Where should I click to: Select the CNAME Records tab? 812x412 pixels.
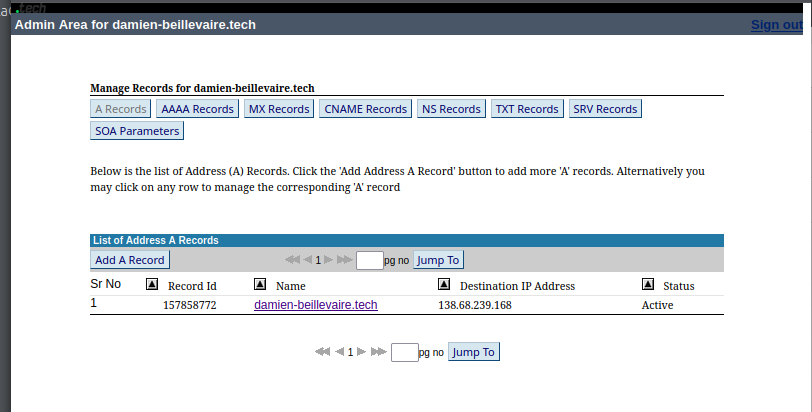tap(365, 109)
